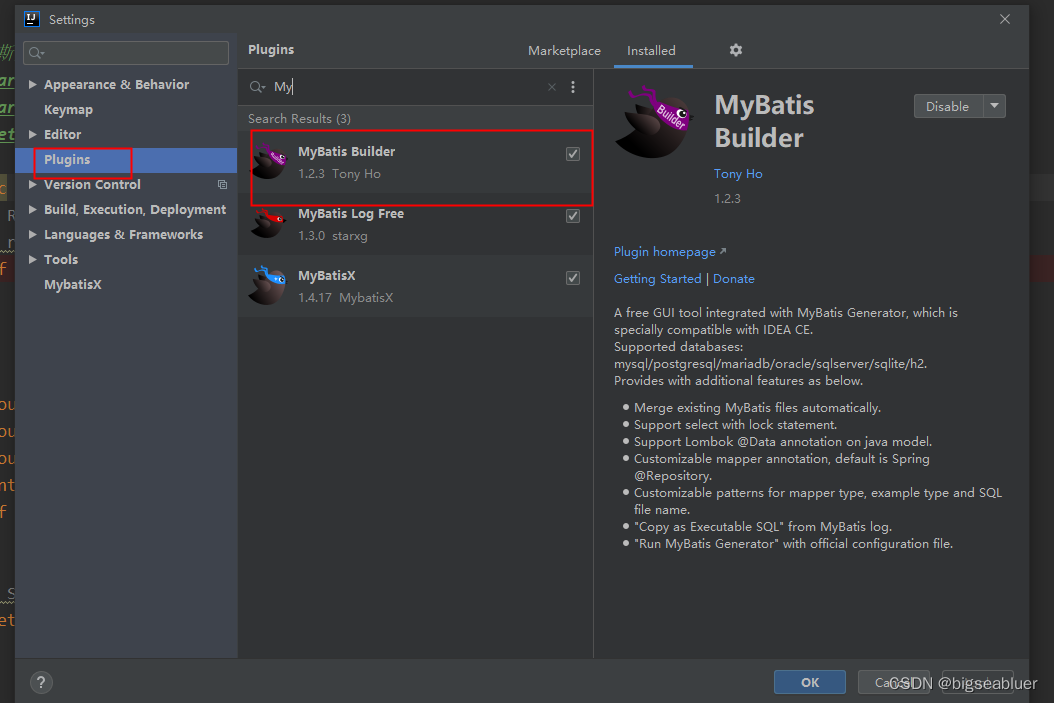Viewport: 1054px width, 703px height.
Task: Open the Getting Started link
Action: [657, 278]
